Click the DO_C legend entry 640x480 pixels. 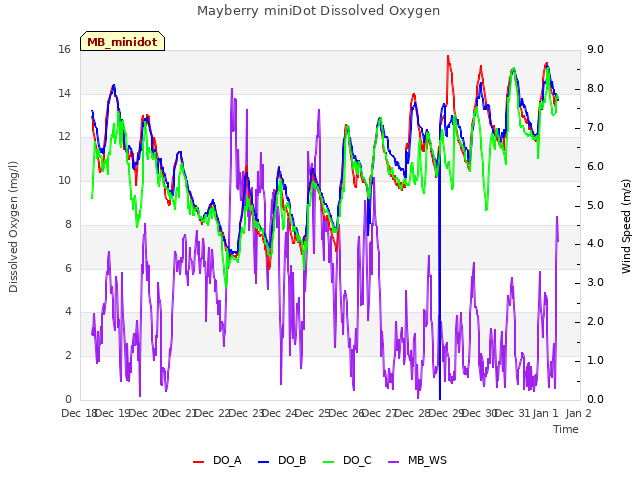pyautogui.click(x=347, y=461)
